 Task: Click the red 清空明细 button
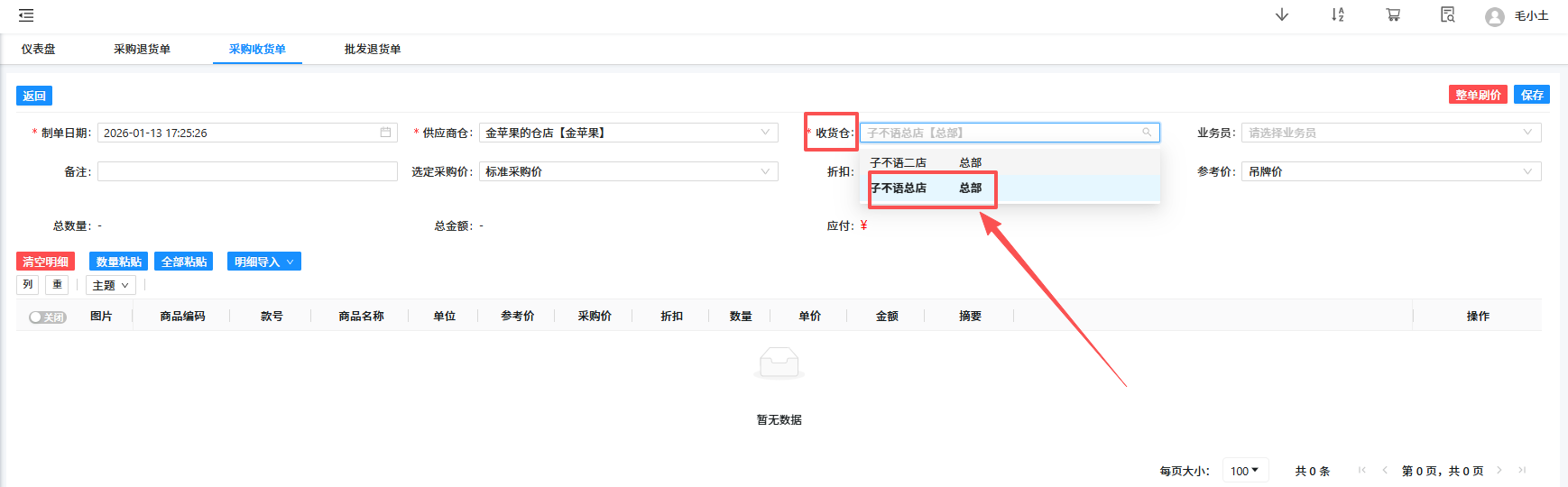45,262
